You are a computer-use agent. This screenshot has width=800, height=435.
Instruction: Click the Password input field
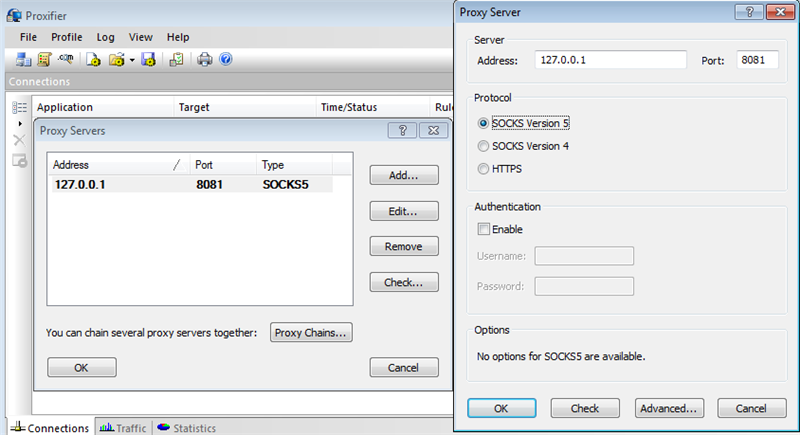pos(584,286)
